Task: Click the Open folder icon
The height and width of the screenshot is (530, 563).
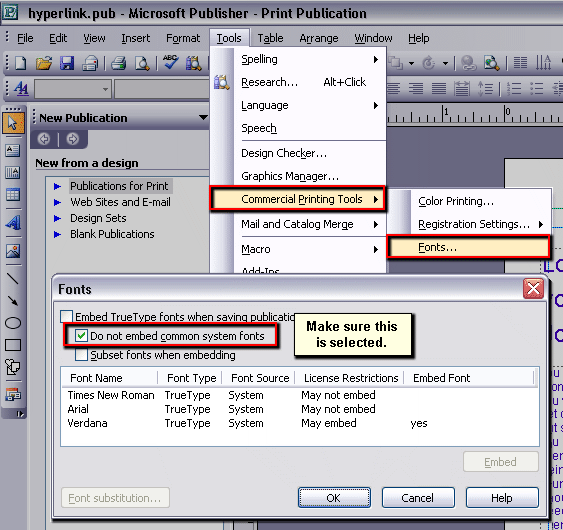Action: click(44, 63)
